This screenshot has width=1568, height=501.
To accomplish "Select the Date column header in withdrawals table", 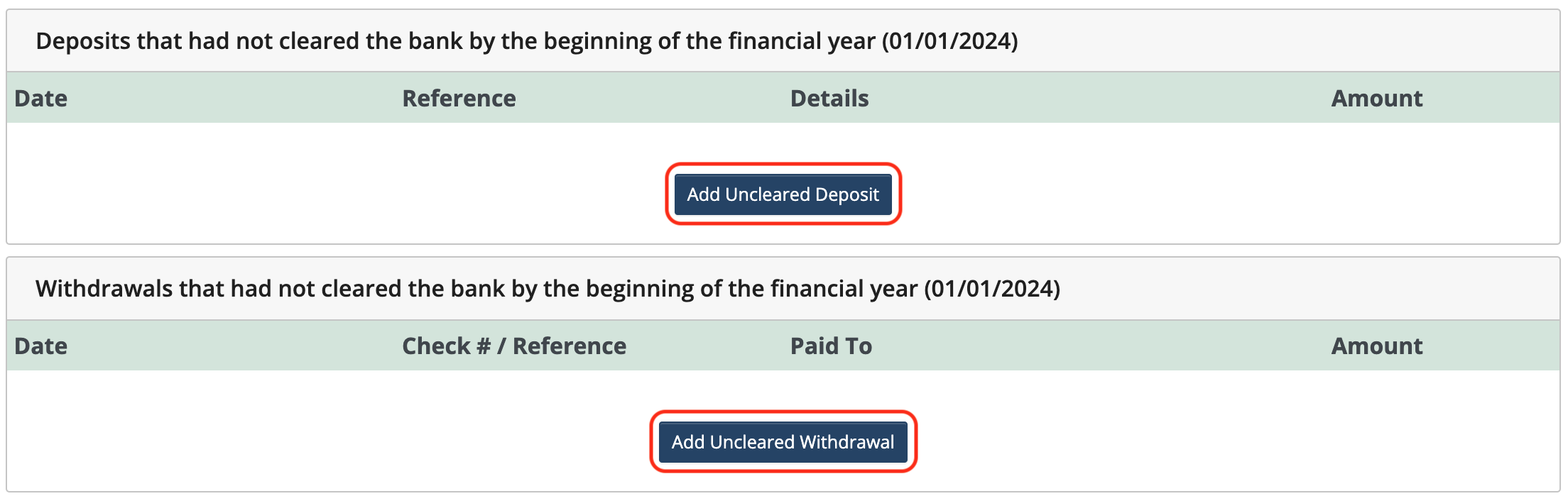I will click(41, 346).
